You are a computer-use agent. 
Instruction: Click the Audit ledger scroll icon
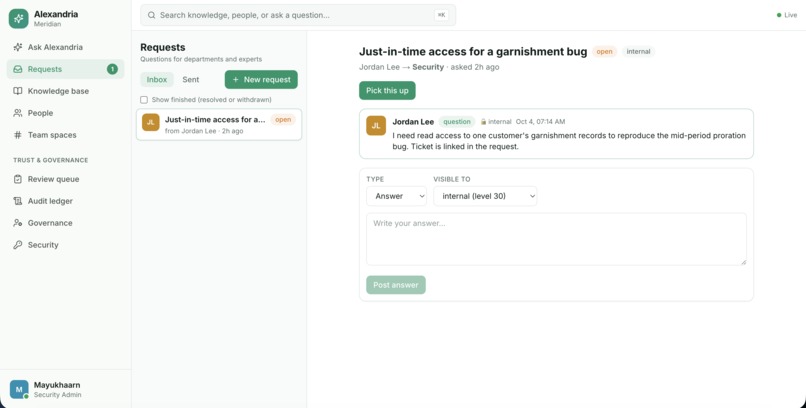[18, 201]
